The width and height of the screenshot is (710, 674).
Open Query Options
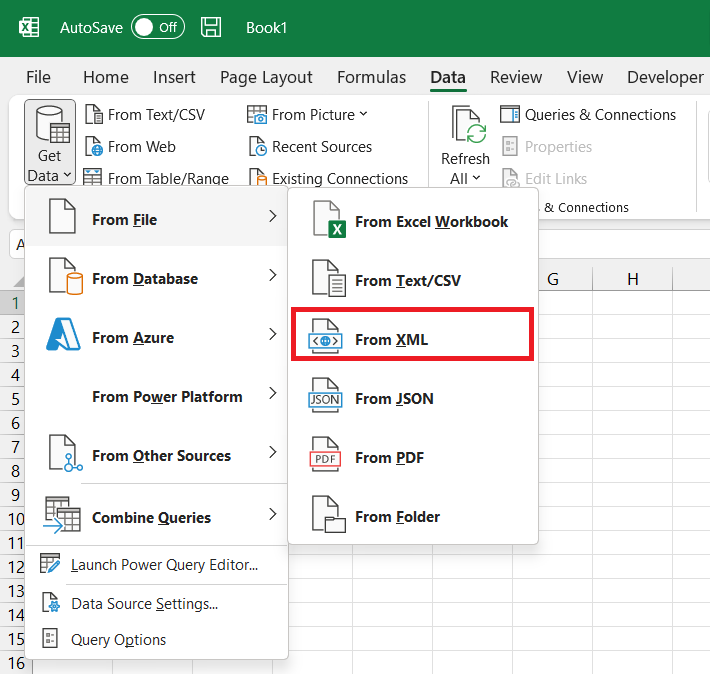coord(157,639)
